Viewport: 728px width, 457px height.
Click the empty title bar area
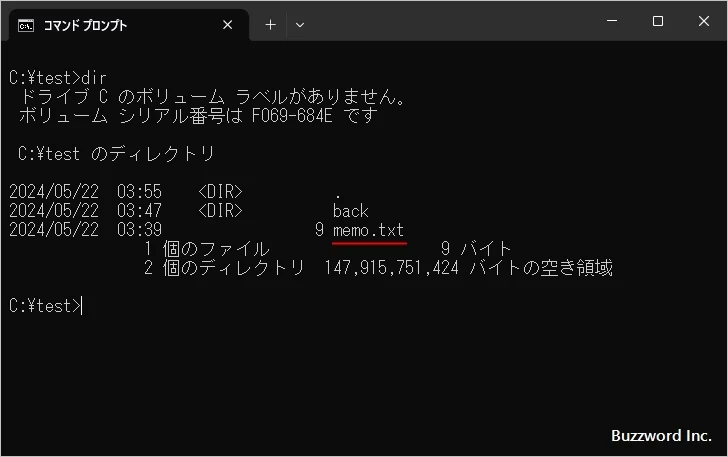(450, 22)
